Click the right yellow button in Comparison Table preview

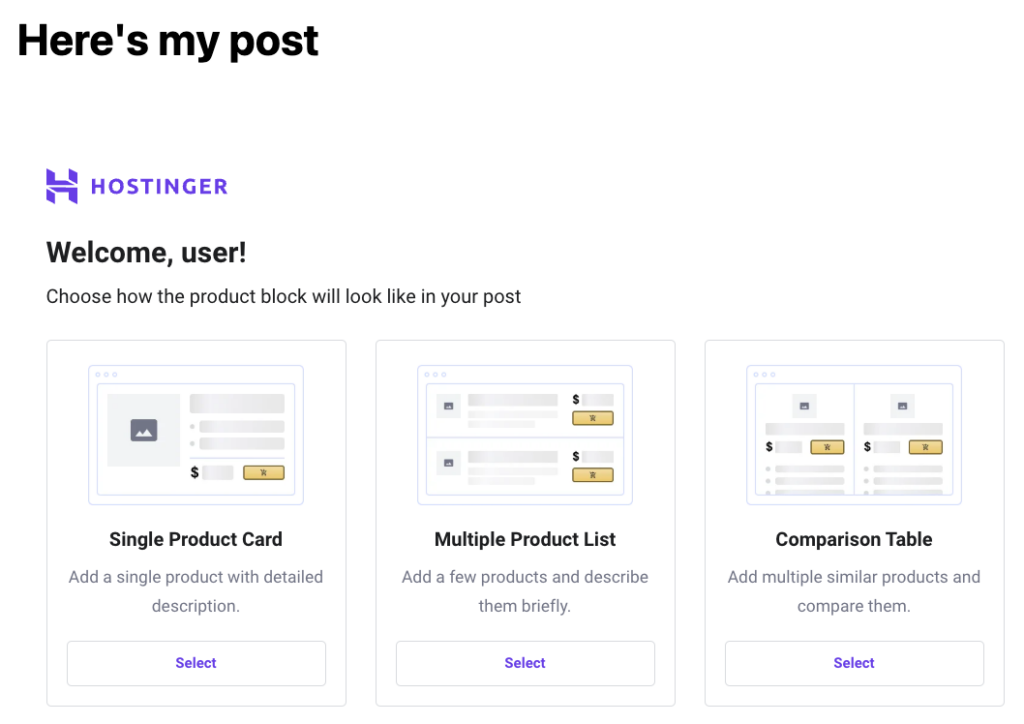click(x=925, y=447)
